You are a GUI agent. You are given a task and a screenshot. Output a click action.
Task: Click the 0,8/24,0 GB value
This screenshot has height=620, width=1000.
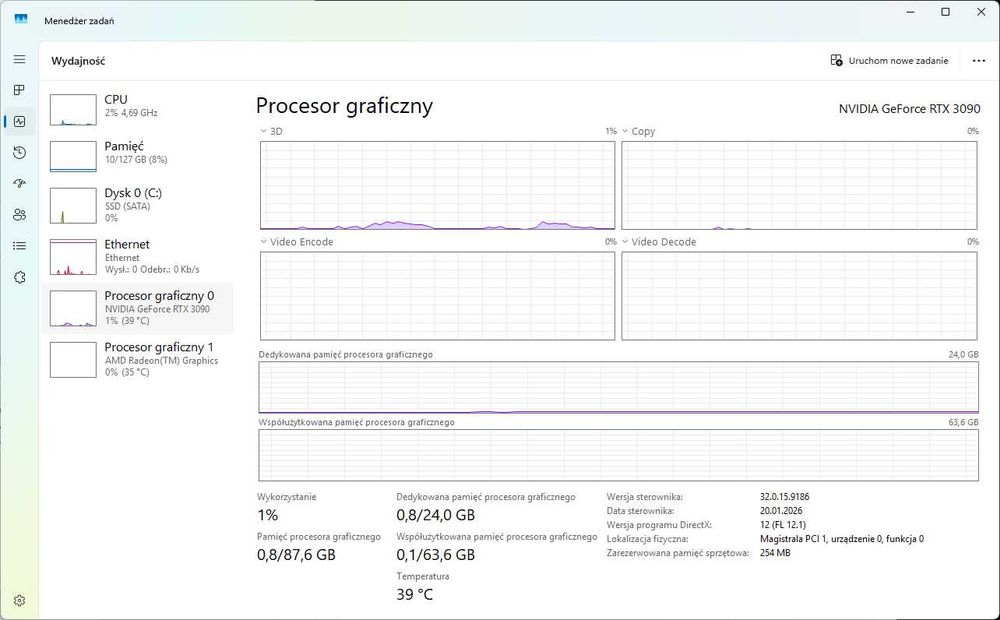tap(436, 515)
